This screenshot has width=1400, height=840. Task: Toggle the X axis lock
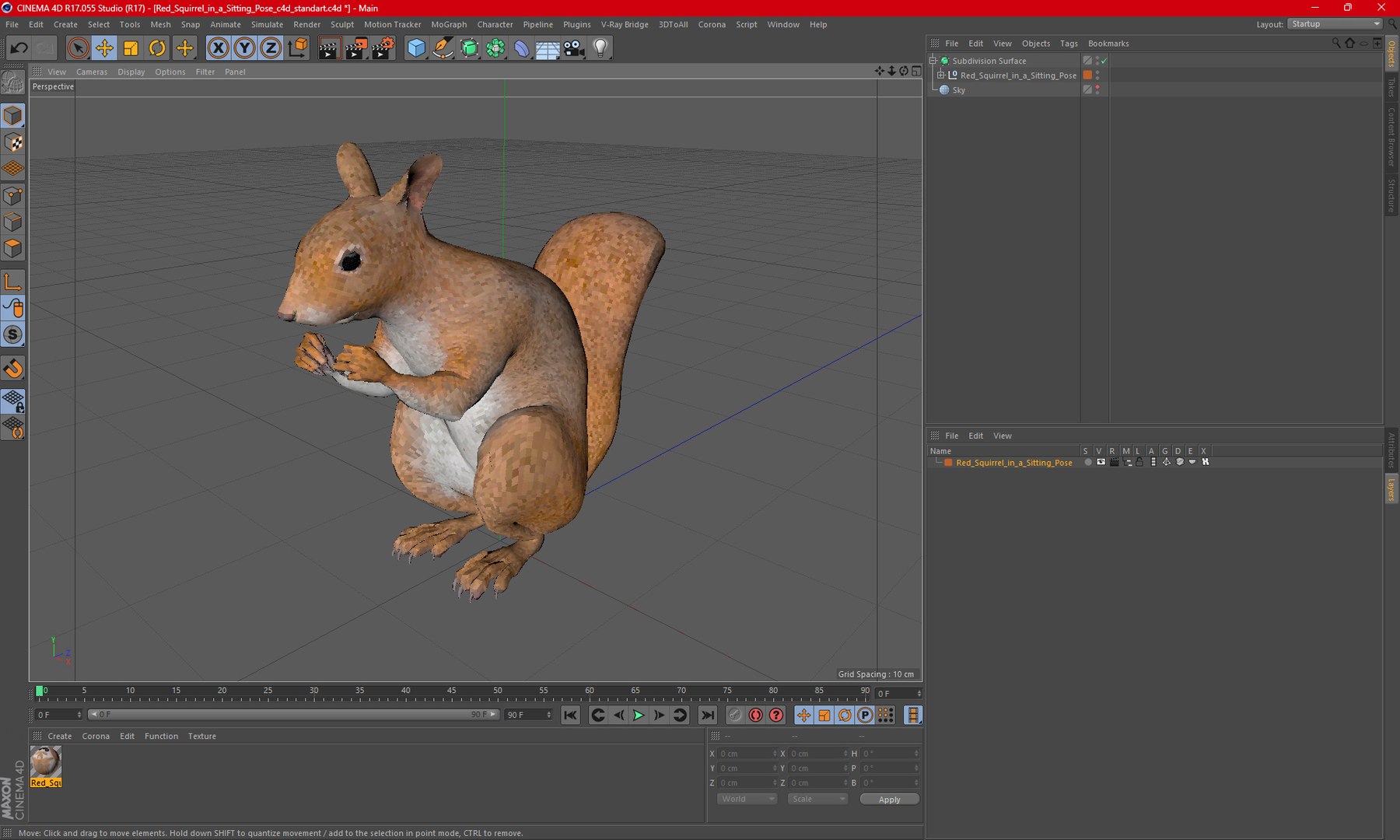[219, 48]
